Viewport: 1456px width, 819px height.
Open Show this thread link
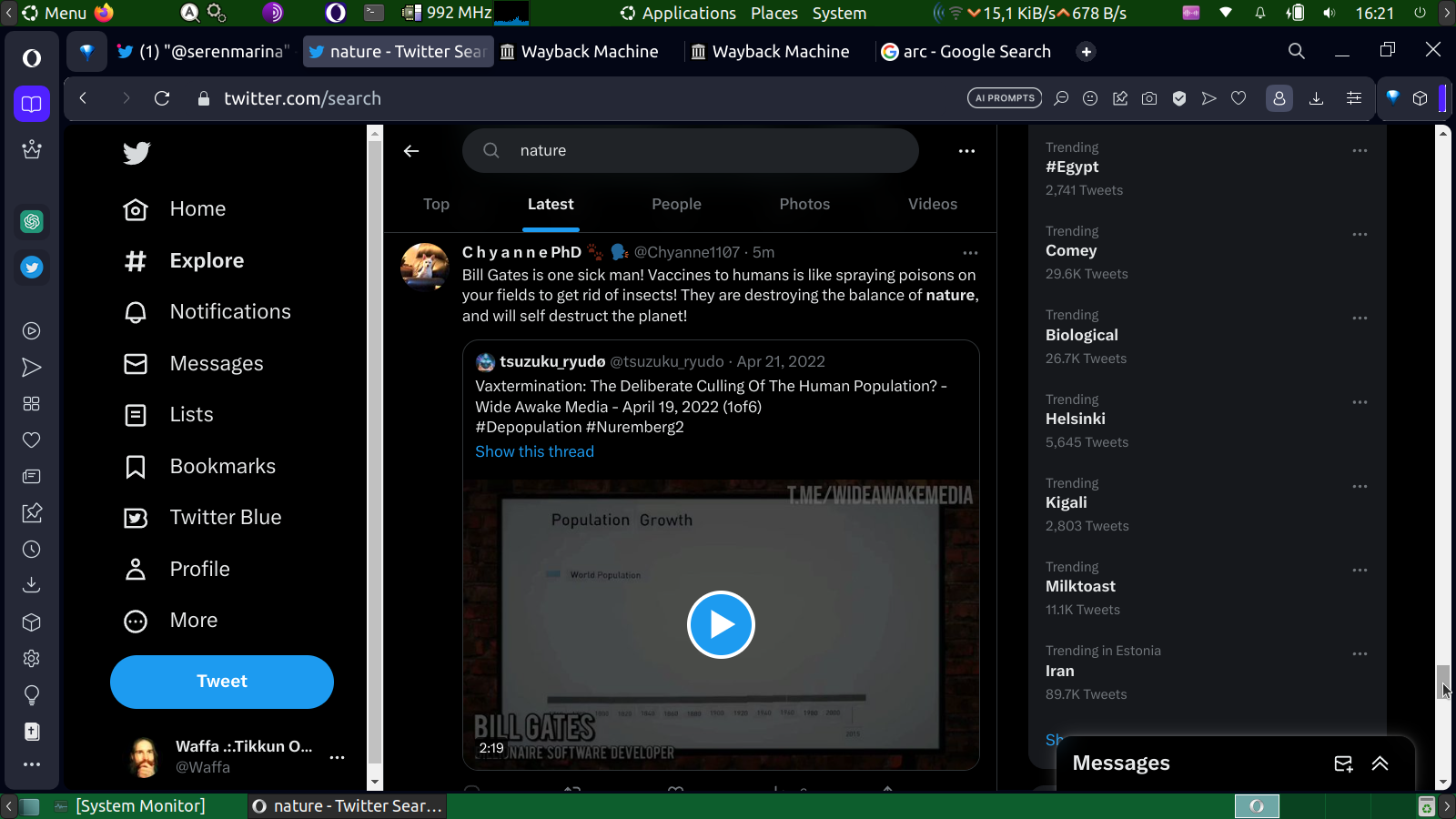tap(534, 452)
